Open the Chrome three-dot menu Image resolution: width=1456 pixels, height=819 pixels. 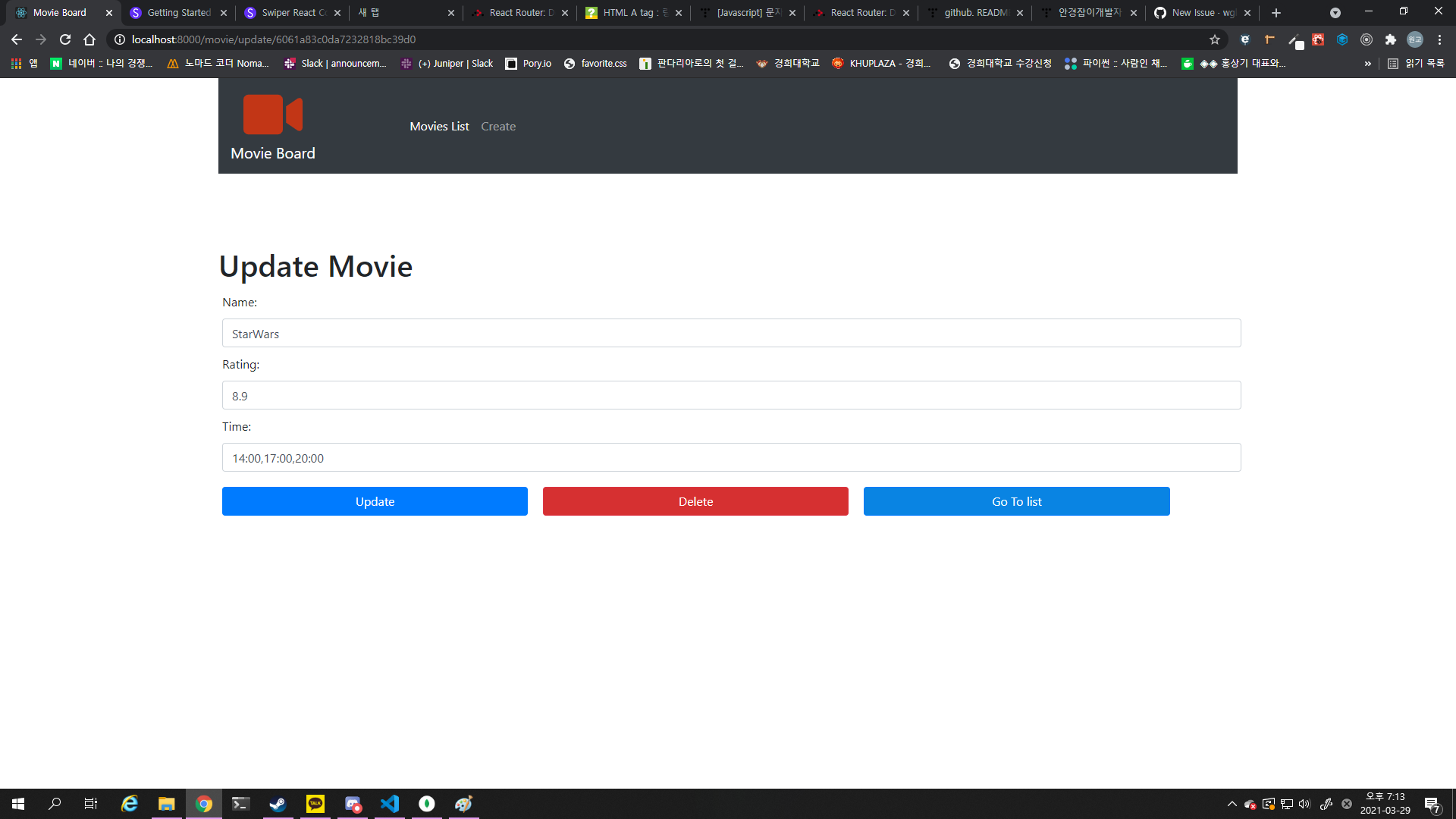coord(1439,39)
